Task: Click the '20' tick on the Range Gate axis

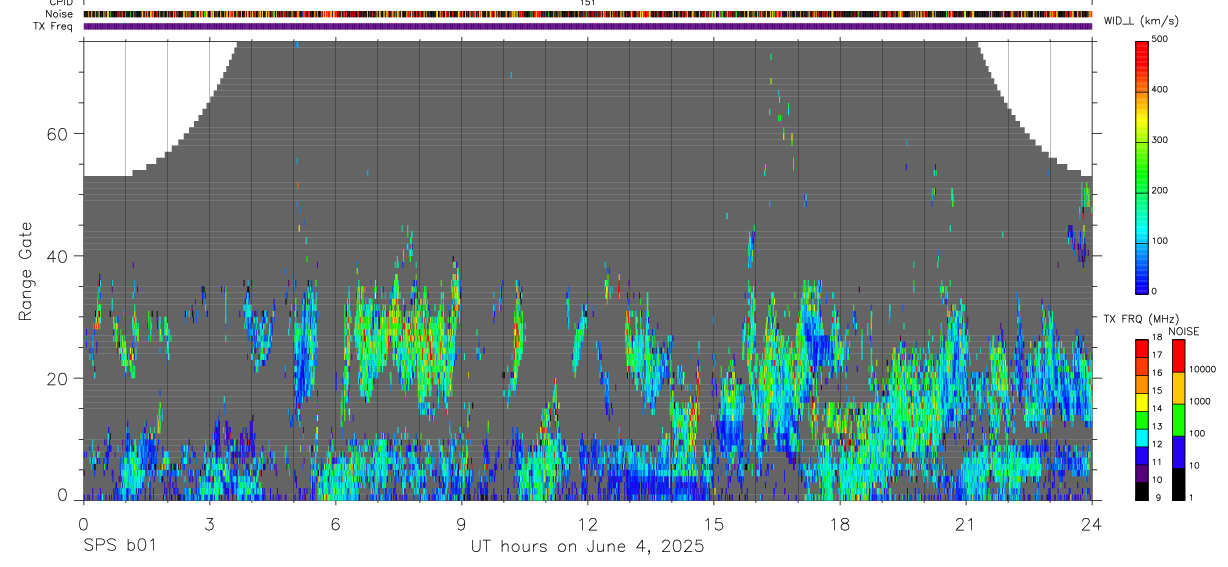Action: point(58,378)
